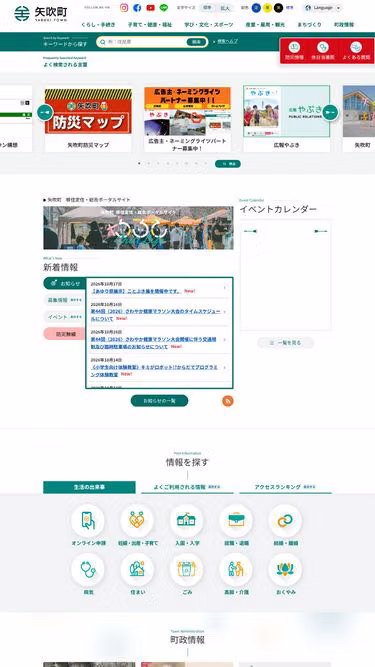Image resolution: width=375 pixels, height=667 pixels.
Task: Click the 一覧を見る calendar button
Action: 285,342
